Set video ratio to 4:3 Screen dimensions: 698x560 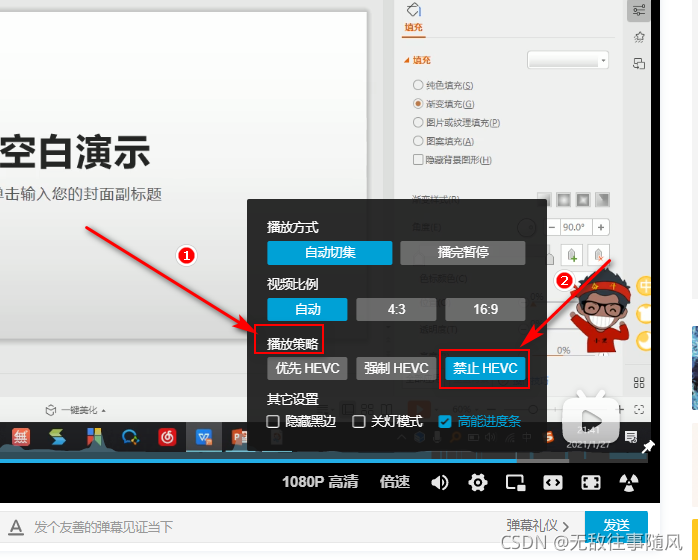pos(396,309)
